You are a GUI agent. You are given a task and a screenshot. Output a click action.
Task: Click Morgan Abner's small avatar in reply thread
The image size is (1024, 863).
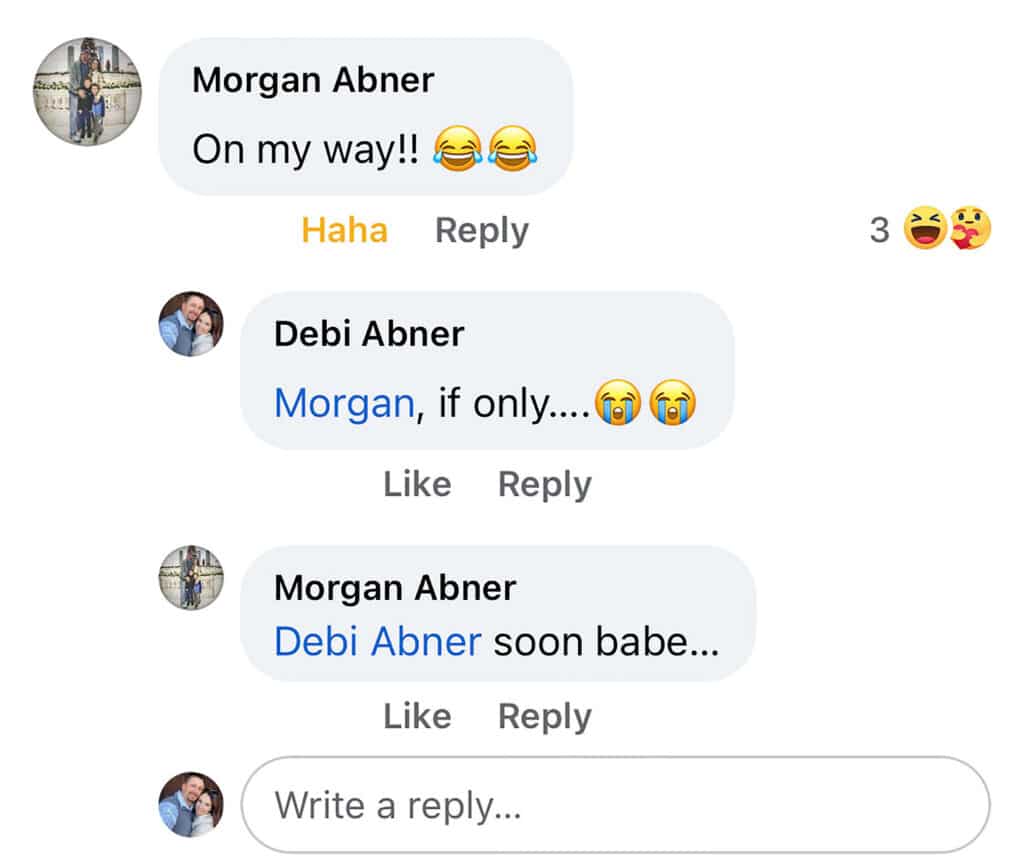tap(191, 578)
